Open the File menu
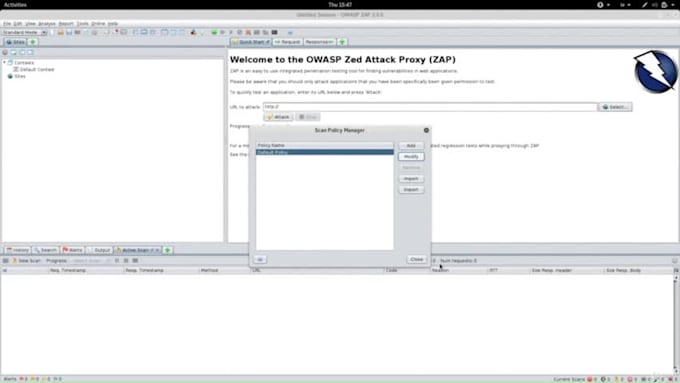Screen dimensions: 680x383 point(7,23)
